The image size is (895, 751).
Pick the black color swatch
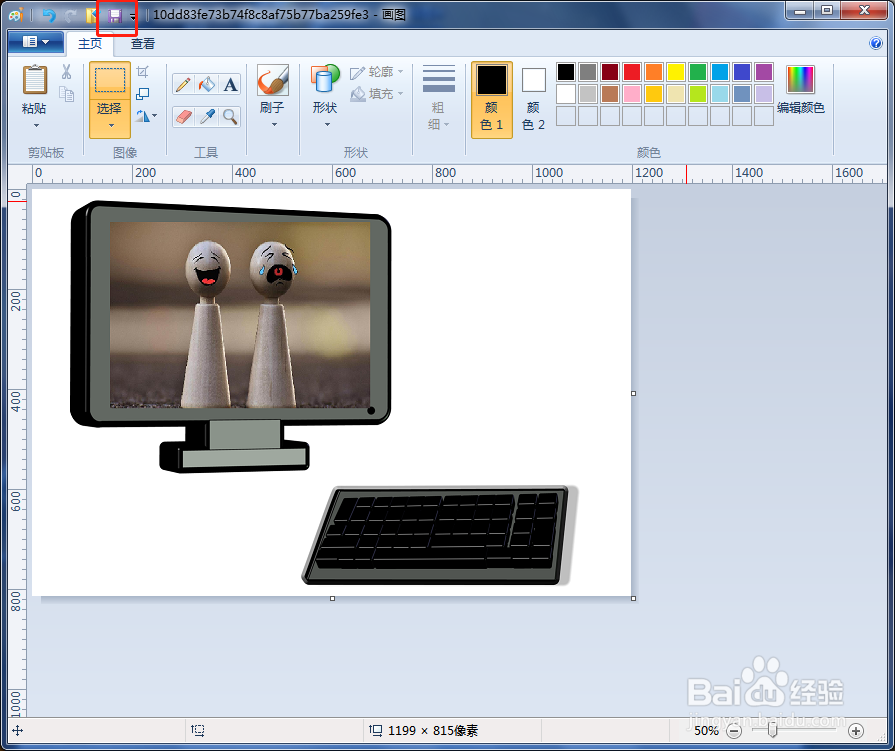[x=566, y=72]
